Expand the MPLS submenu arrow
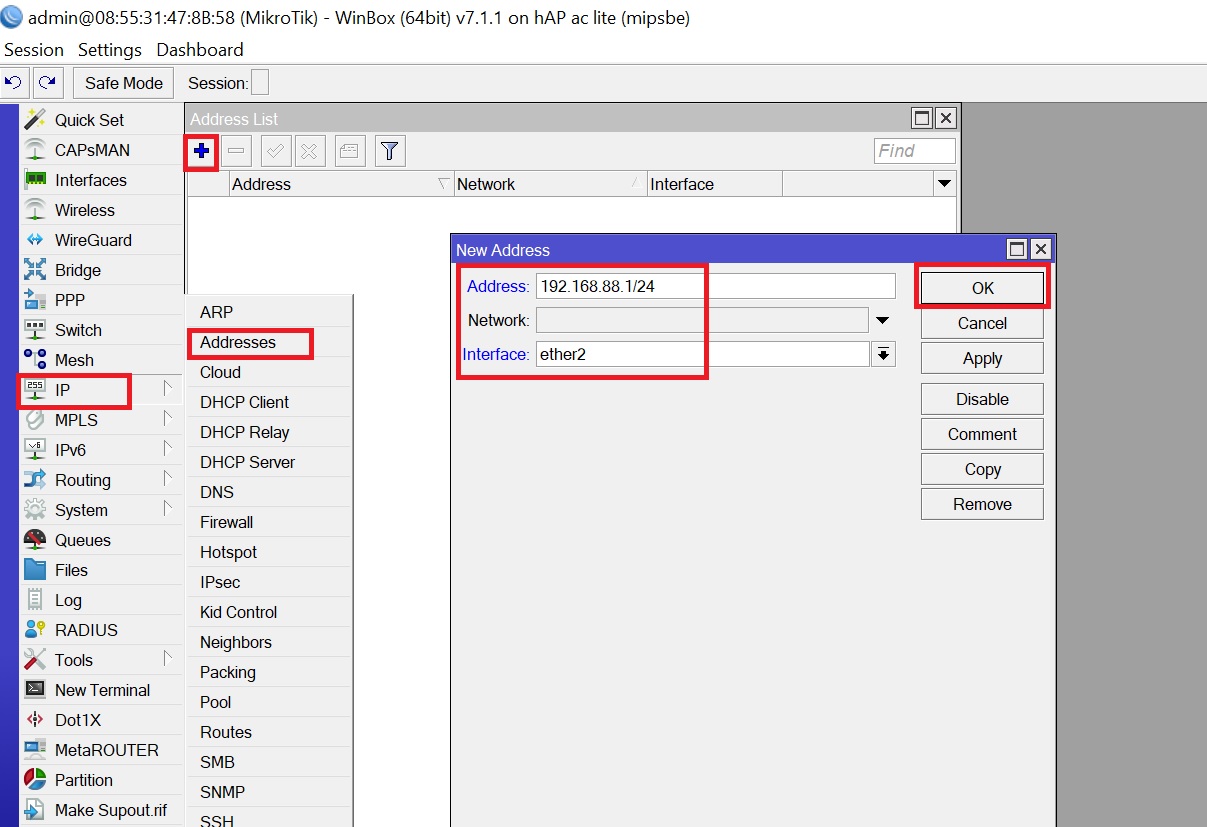 pos(168,419)
